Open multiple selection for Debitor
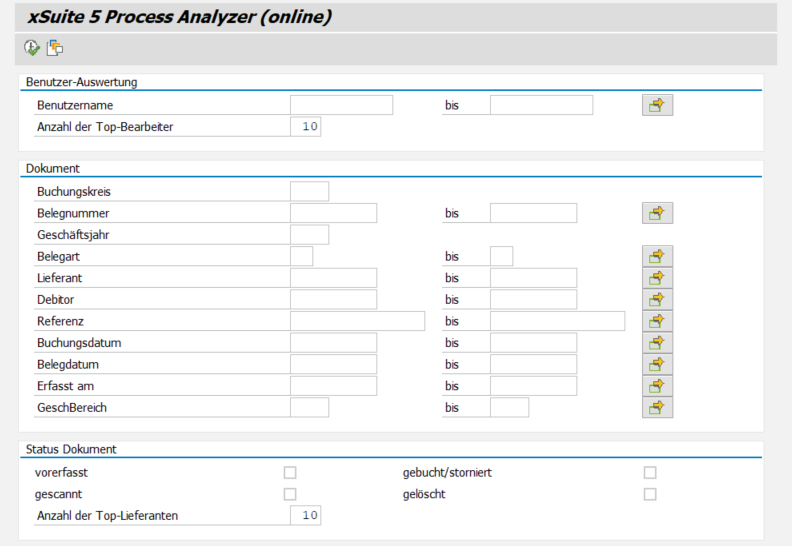Image resolution: width=792 pixels, height=546 pixels. (657, 300)
